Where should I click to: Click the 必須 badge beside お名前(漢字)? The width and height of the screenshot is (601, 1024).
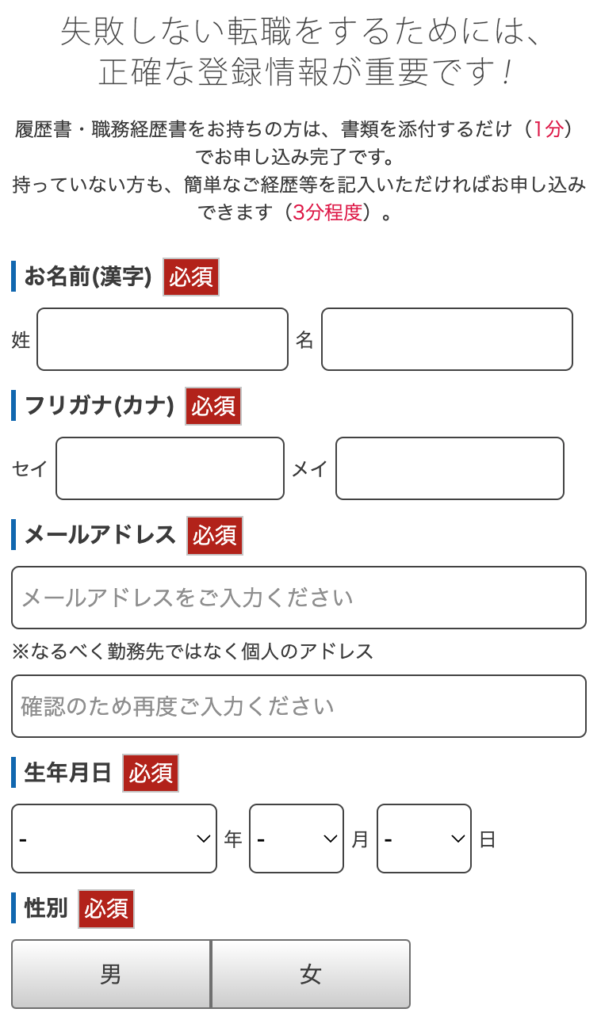[x=190, y=278]
